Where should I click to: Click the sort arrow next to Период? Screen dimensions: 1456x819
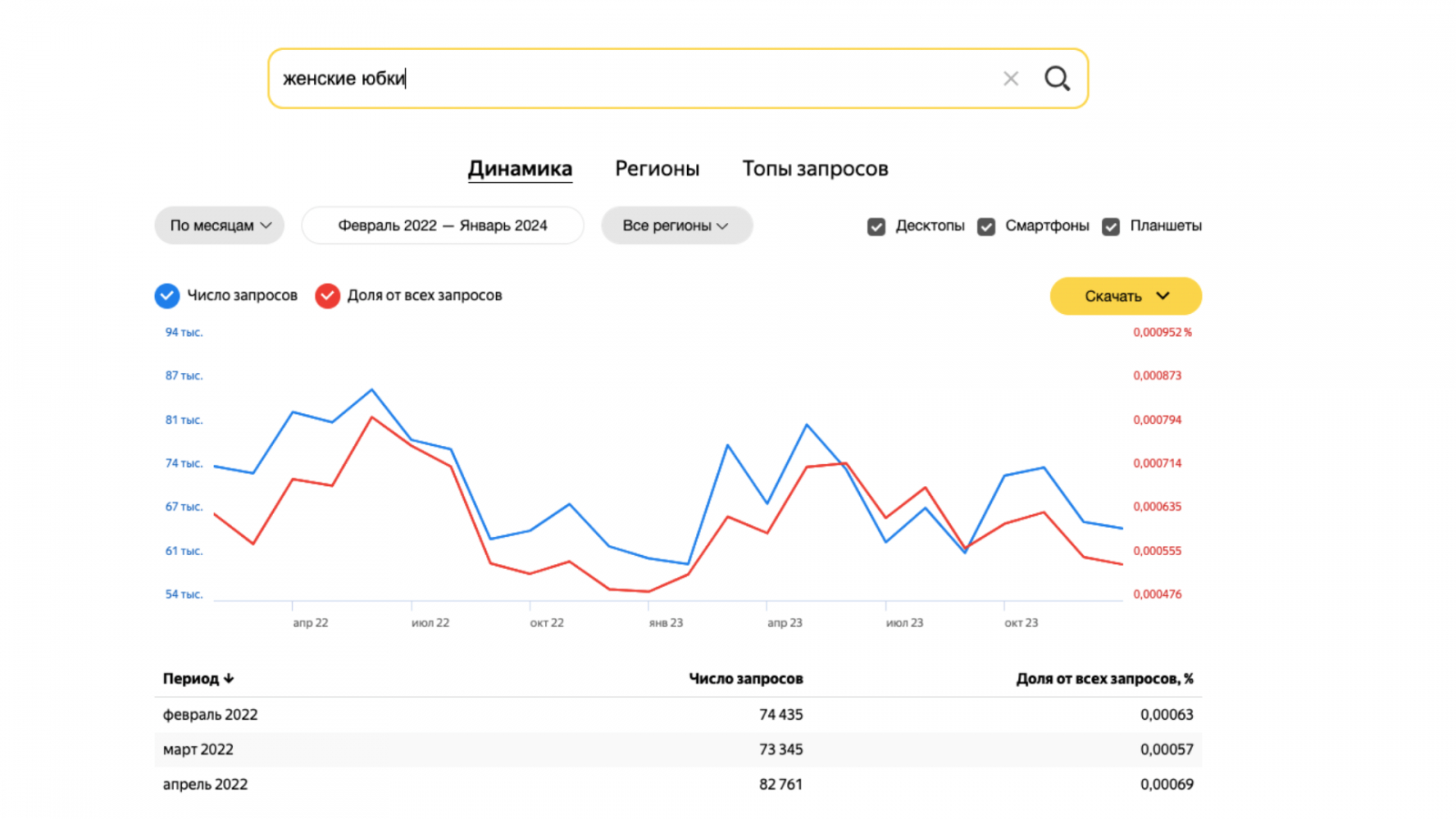point(228,679)
